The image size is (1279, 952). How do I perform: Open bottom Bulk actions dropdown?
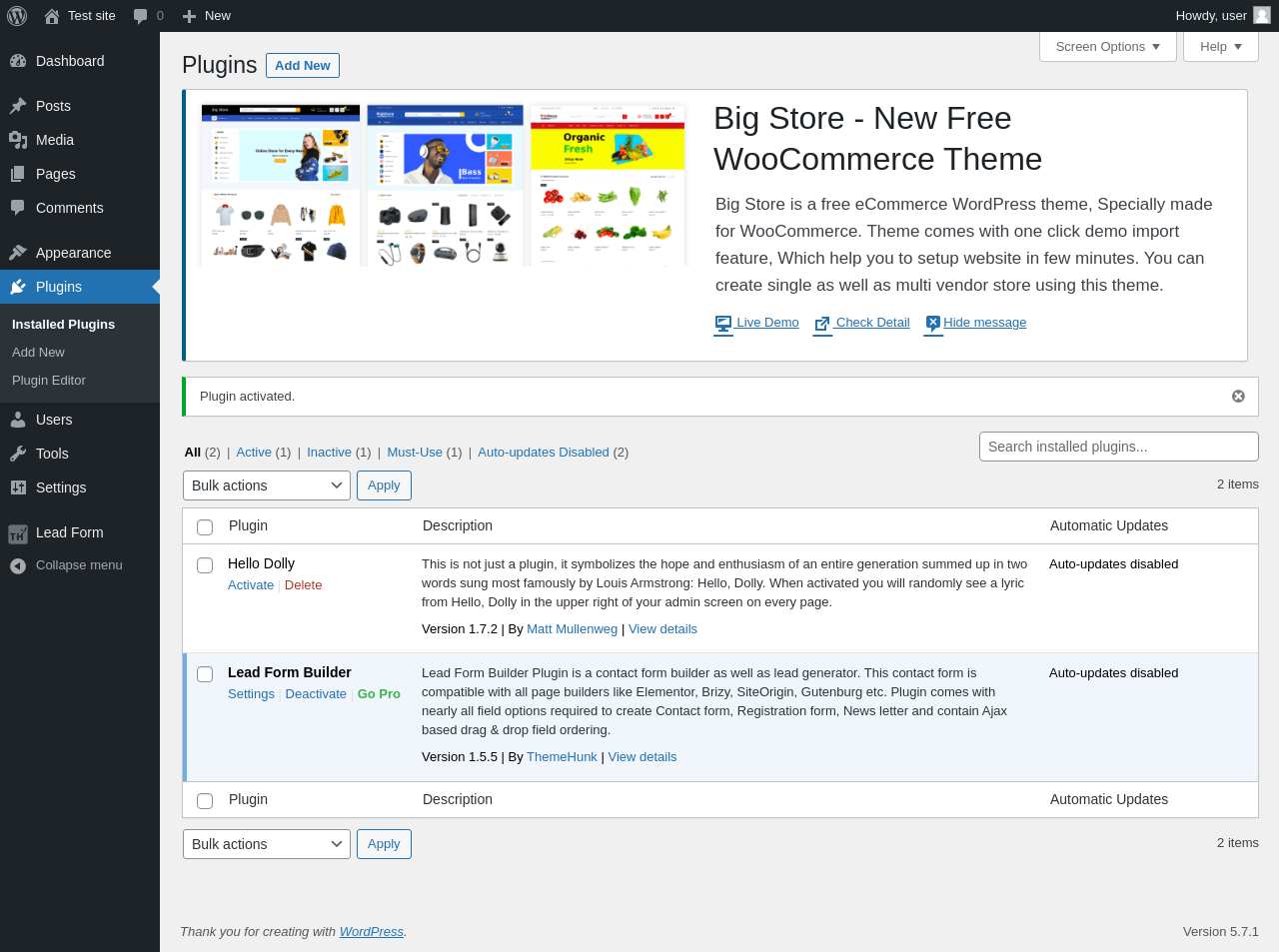click(267, 844)
